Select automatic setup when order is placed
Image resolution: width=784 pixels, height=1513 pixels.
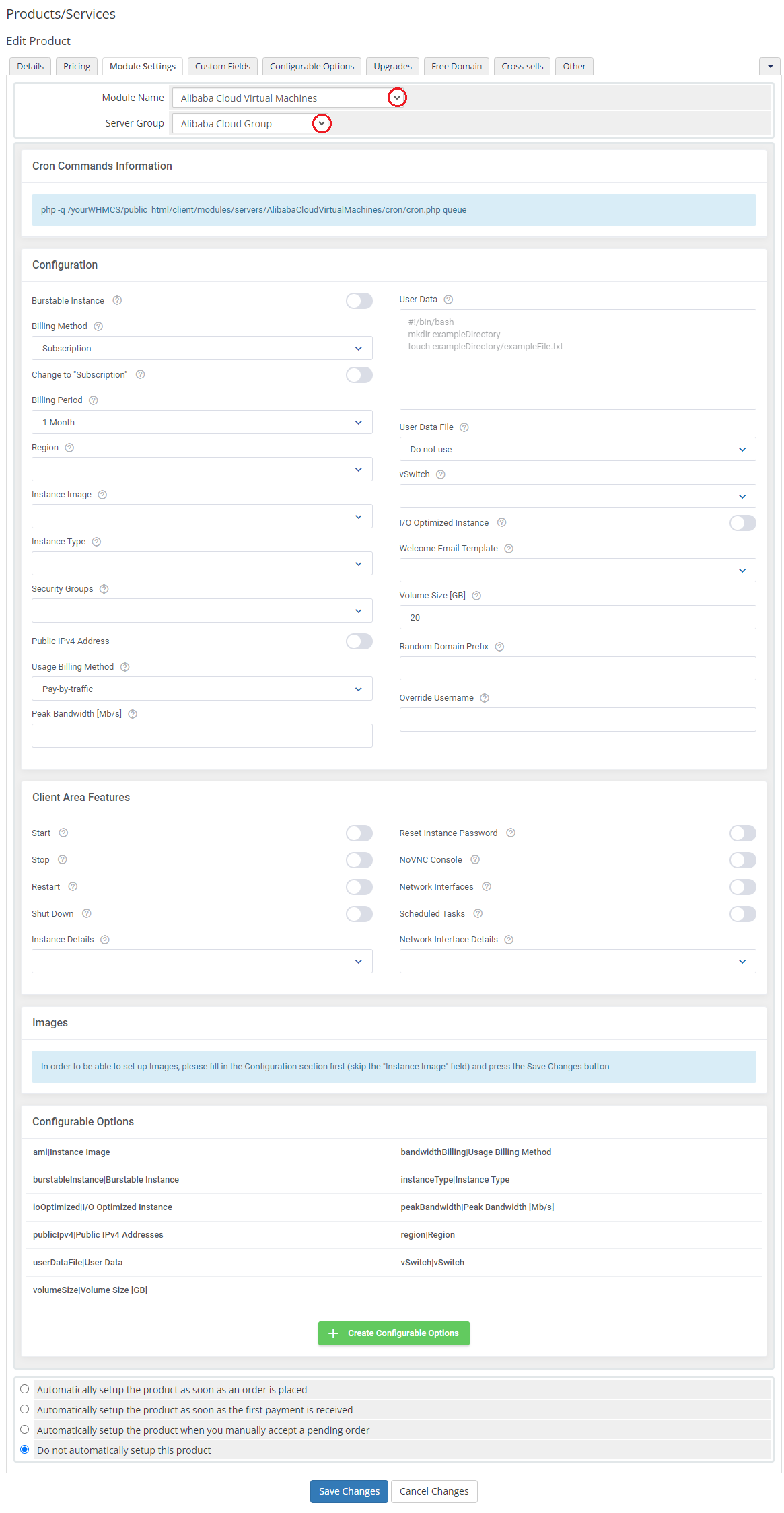[25, 1388]
